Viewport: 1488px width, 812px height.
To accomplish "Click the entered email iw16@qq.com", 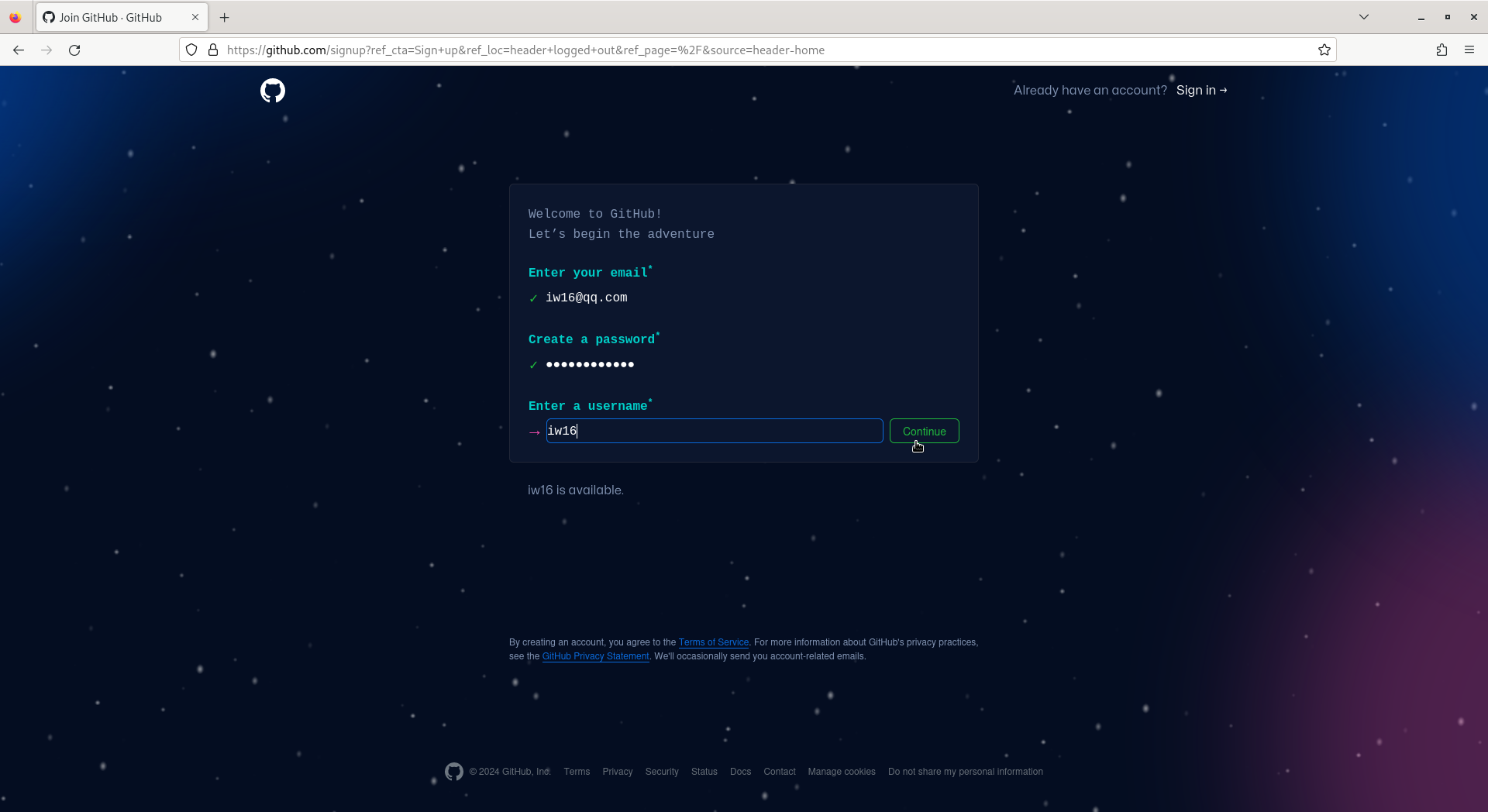I will tap(587, 298).
